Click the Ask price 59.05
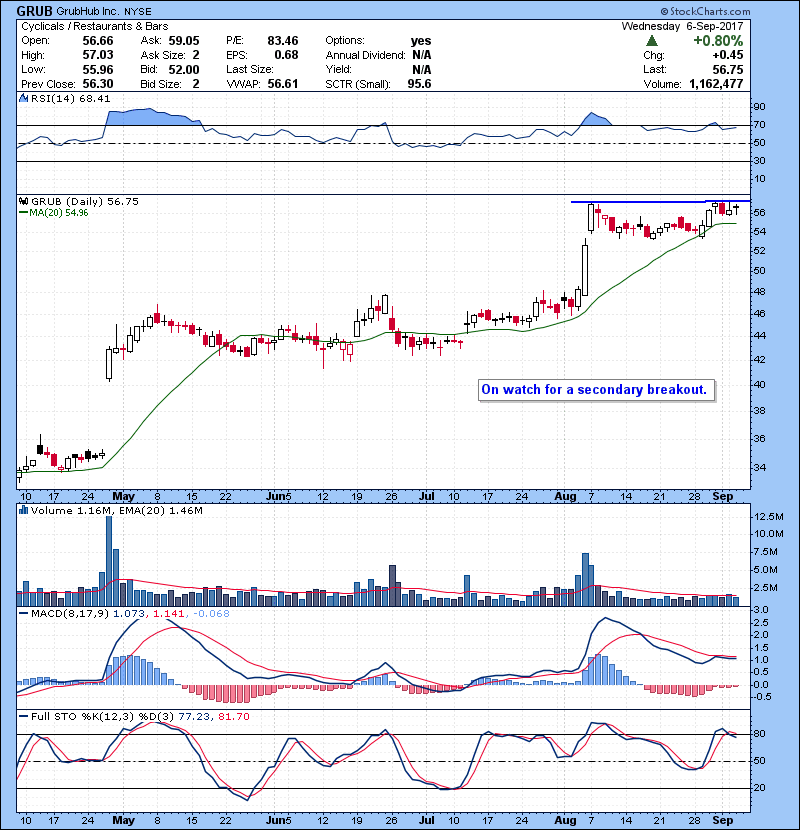 tap(184, 41)
